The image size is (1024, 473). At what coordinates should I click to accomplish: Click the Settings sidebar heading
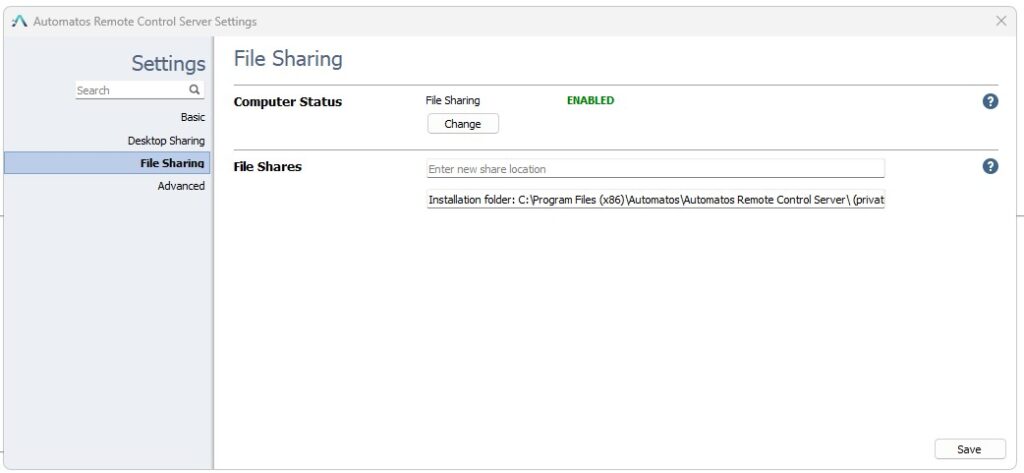point(168,63)
